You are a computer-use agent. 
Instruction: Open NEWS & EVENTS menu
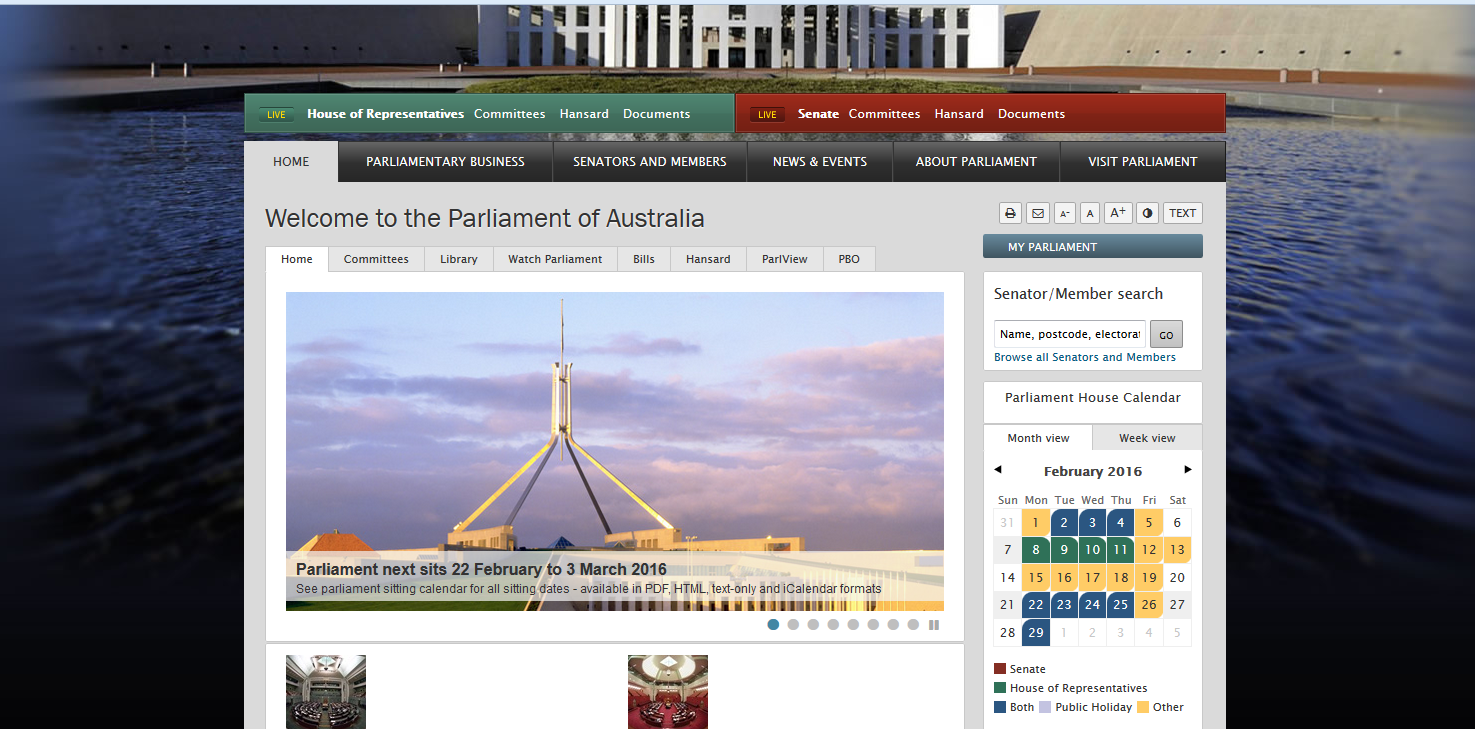click(820, 162)
